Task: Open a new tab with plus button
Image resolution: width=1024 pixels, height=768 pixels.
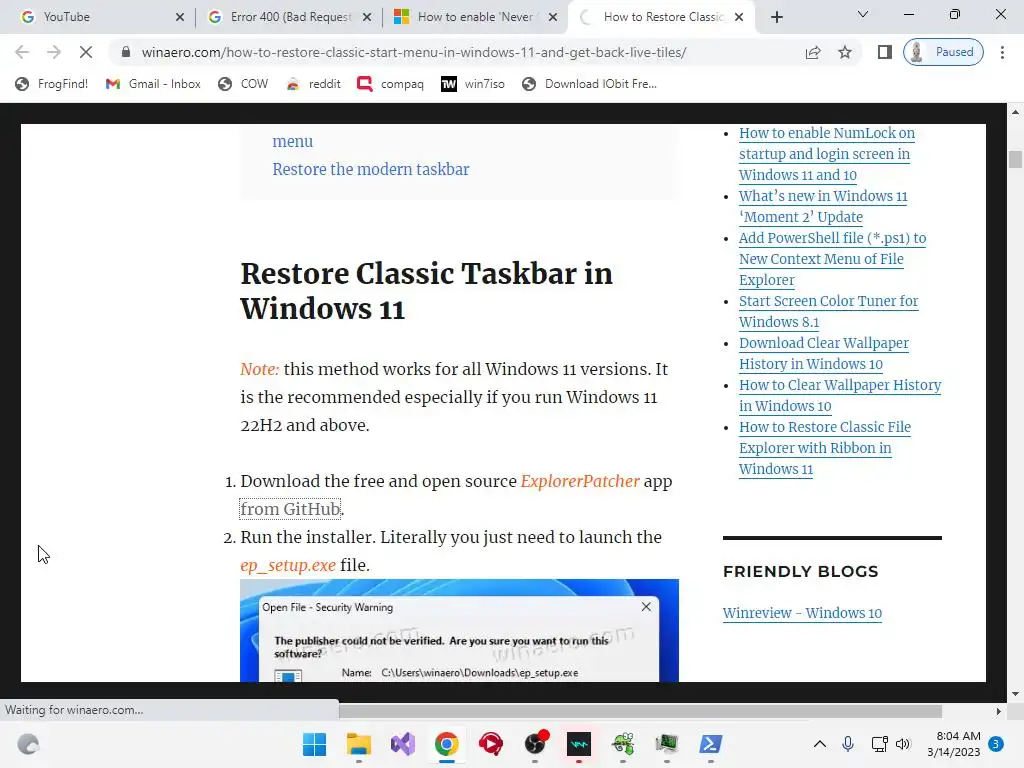Action: [776, 18]
